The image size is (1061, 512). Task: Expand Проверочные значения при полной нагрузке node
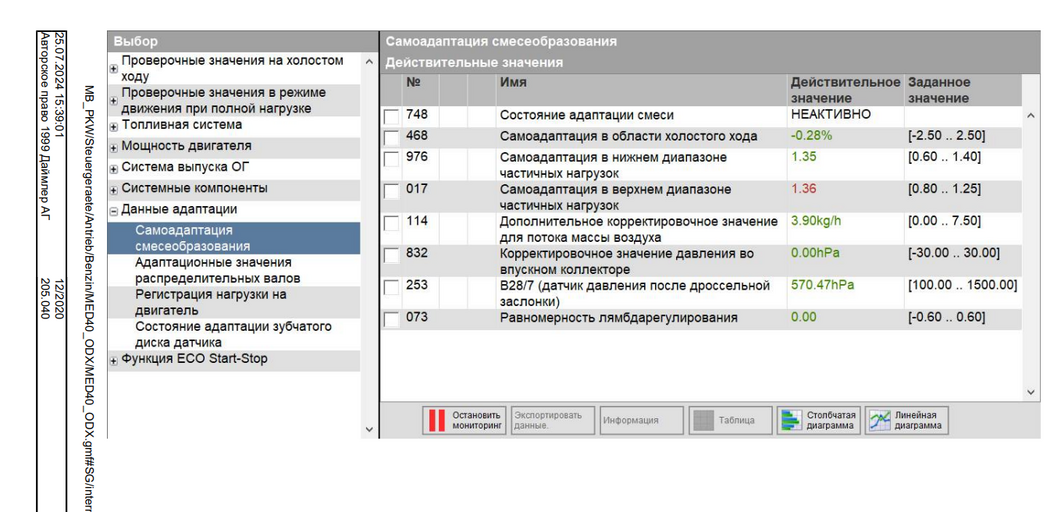[114, 101]
